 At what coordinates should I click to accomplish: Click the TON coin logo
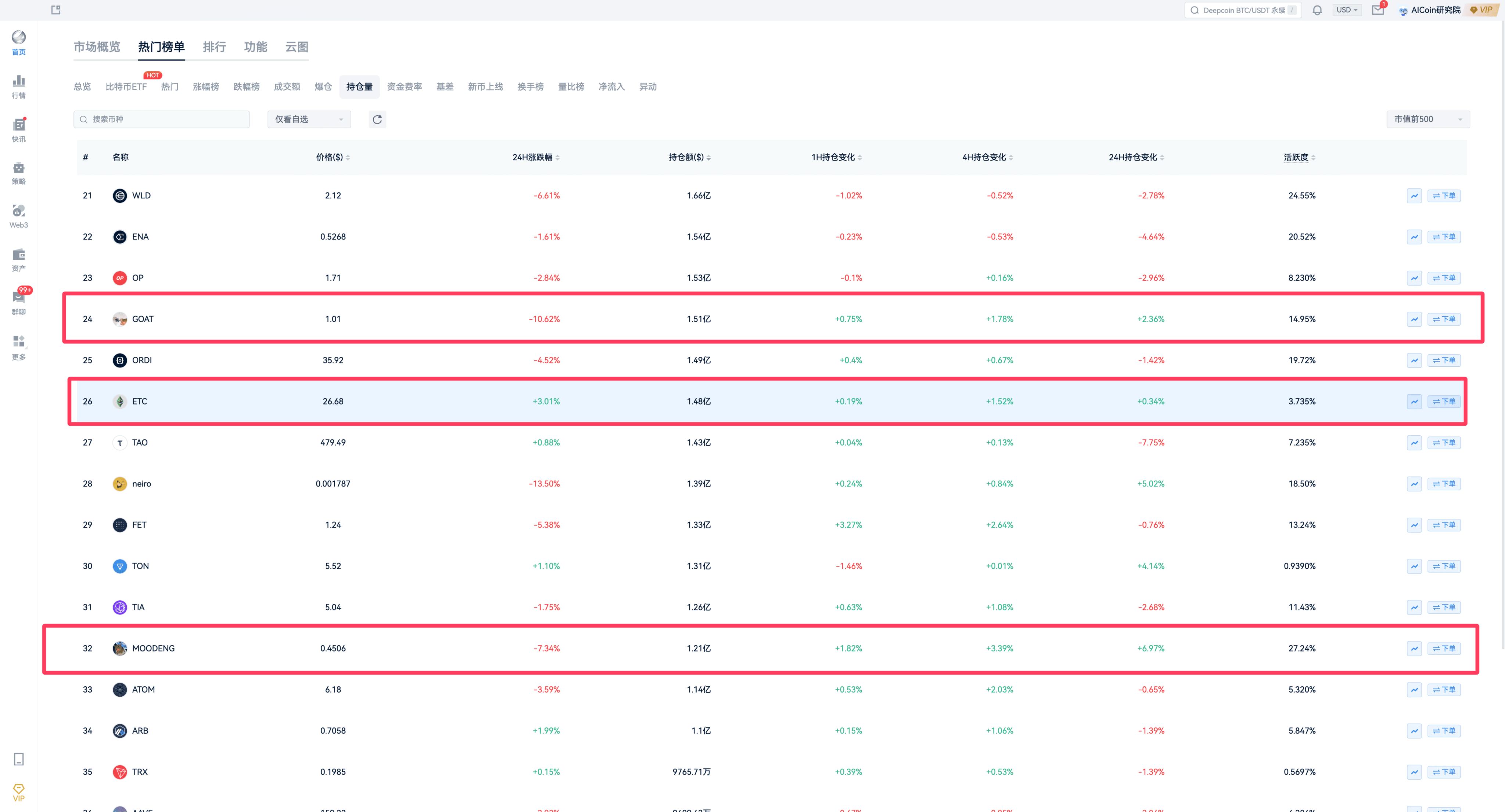[120, 566]
